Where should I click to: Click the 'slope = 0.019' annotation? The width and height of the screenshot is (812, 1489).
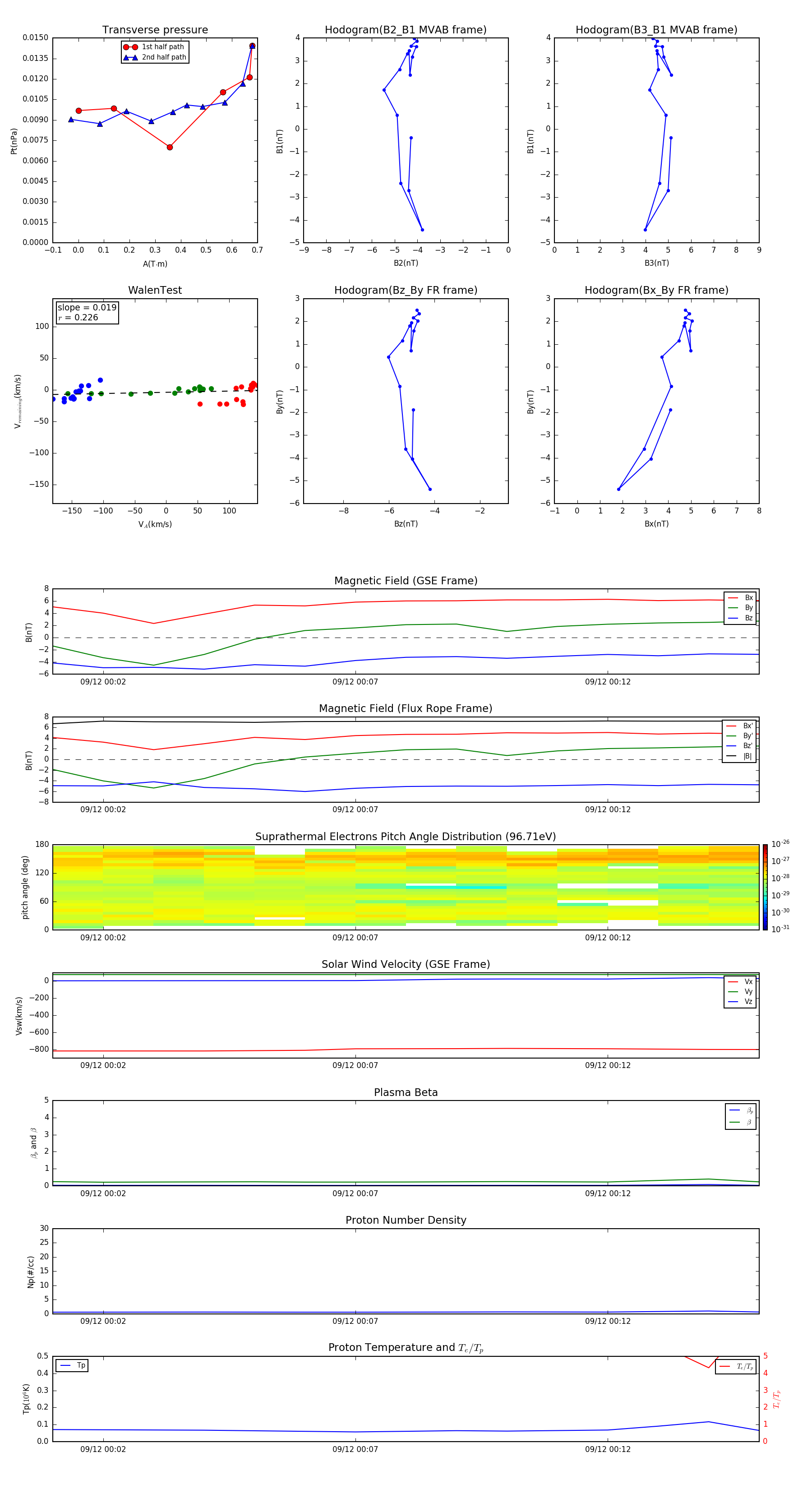pyautogui.click(x=87, y=308)
